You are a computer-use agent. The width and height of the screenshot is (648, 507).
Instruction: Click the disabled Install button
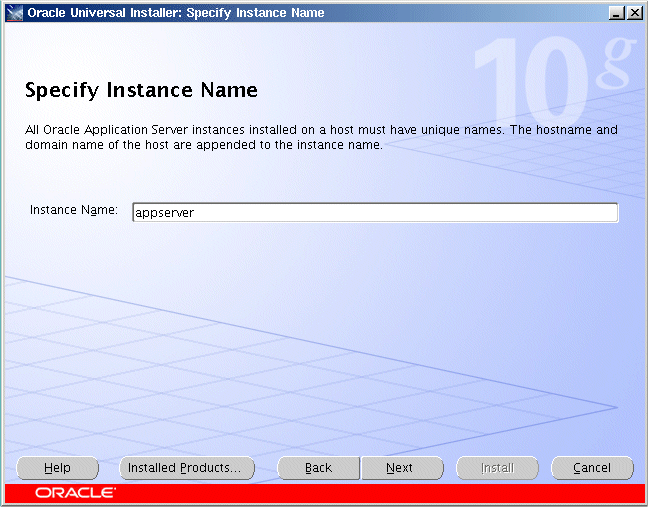point(497,468)
